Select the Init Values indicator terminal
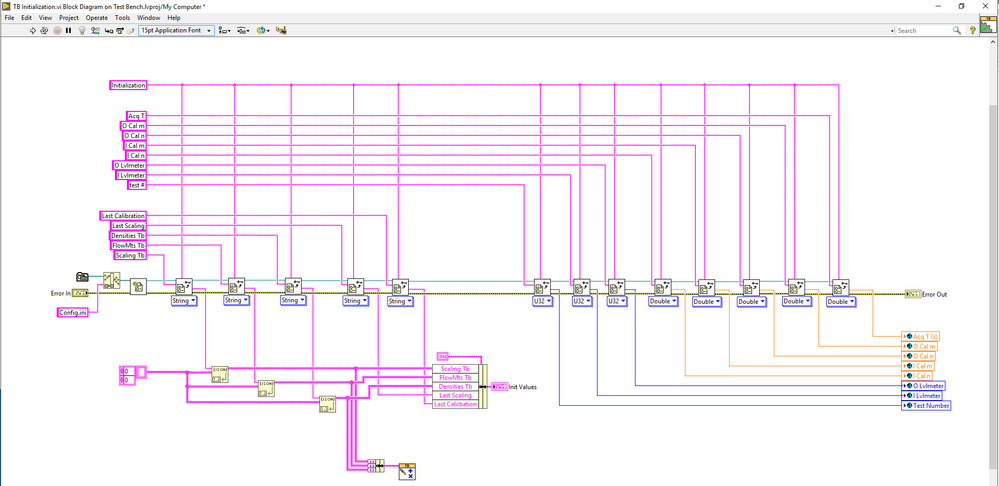Viewport: 999px width, 486px height. (x=500, y=387)
